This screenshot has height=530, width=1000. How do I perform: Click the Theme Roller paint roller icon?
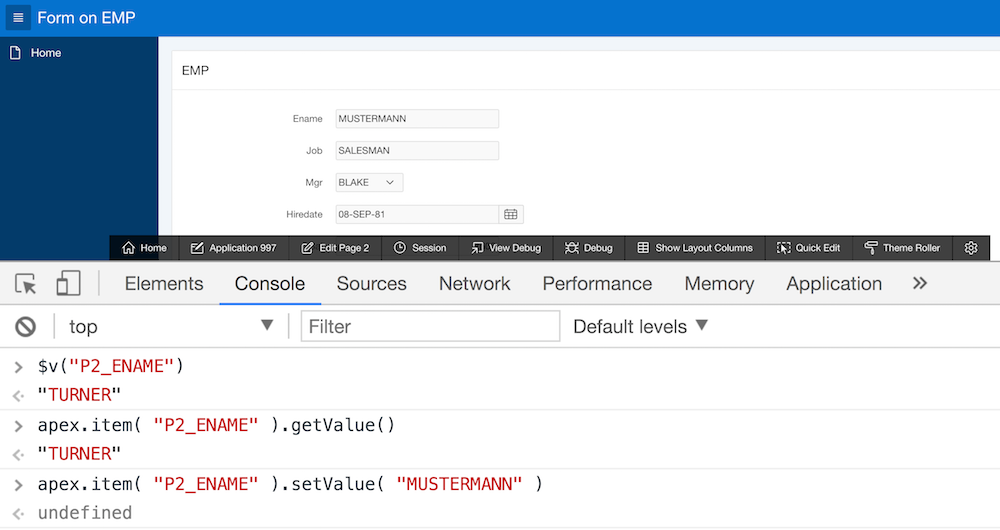tap(871, 247)
